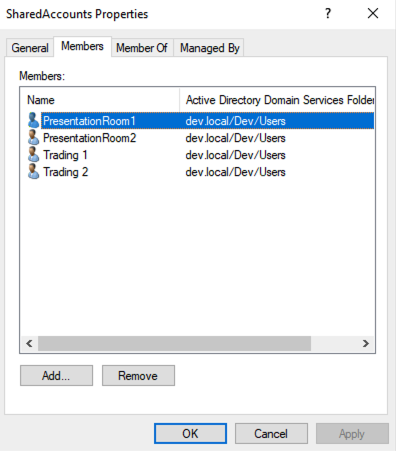Click the Add... button

[56, 376]
